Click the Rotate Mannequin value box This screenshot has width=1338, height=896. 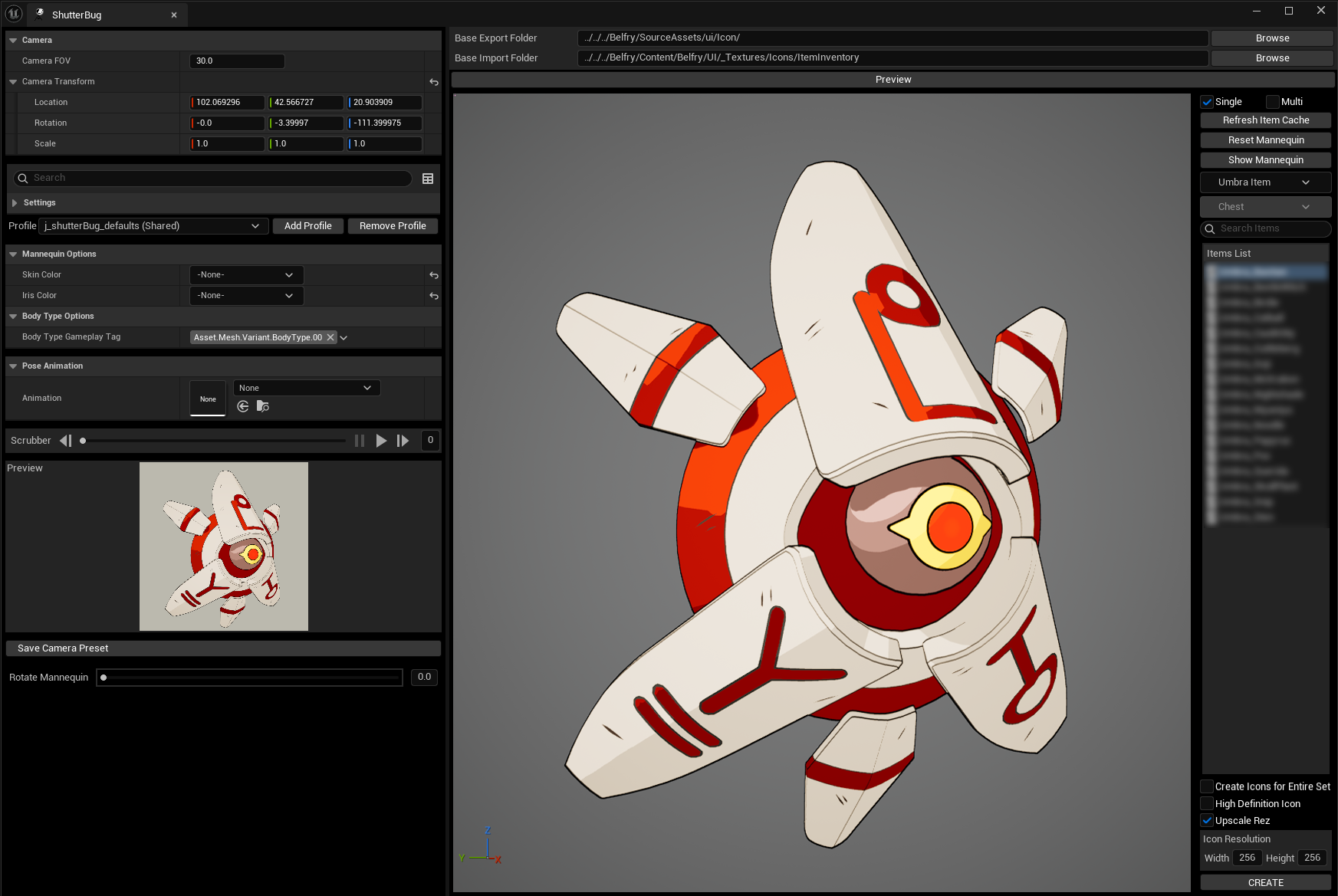424,678
